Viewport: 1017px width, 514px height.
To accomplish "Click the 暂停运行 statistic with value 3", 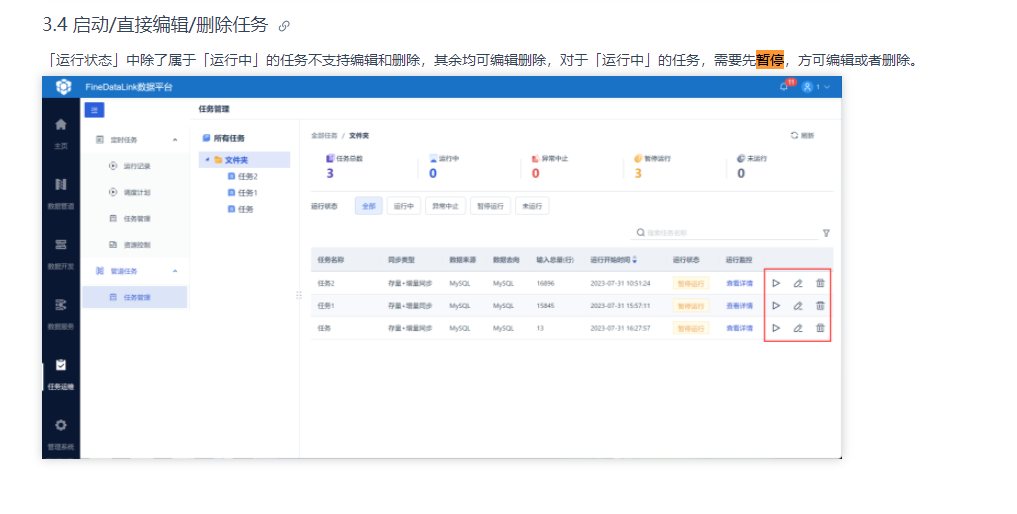I will tap(652, 167).
